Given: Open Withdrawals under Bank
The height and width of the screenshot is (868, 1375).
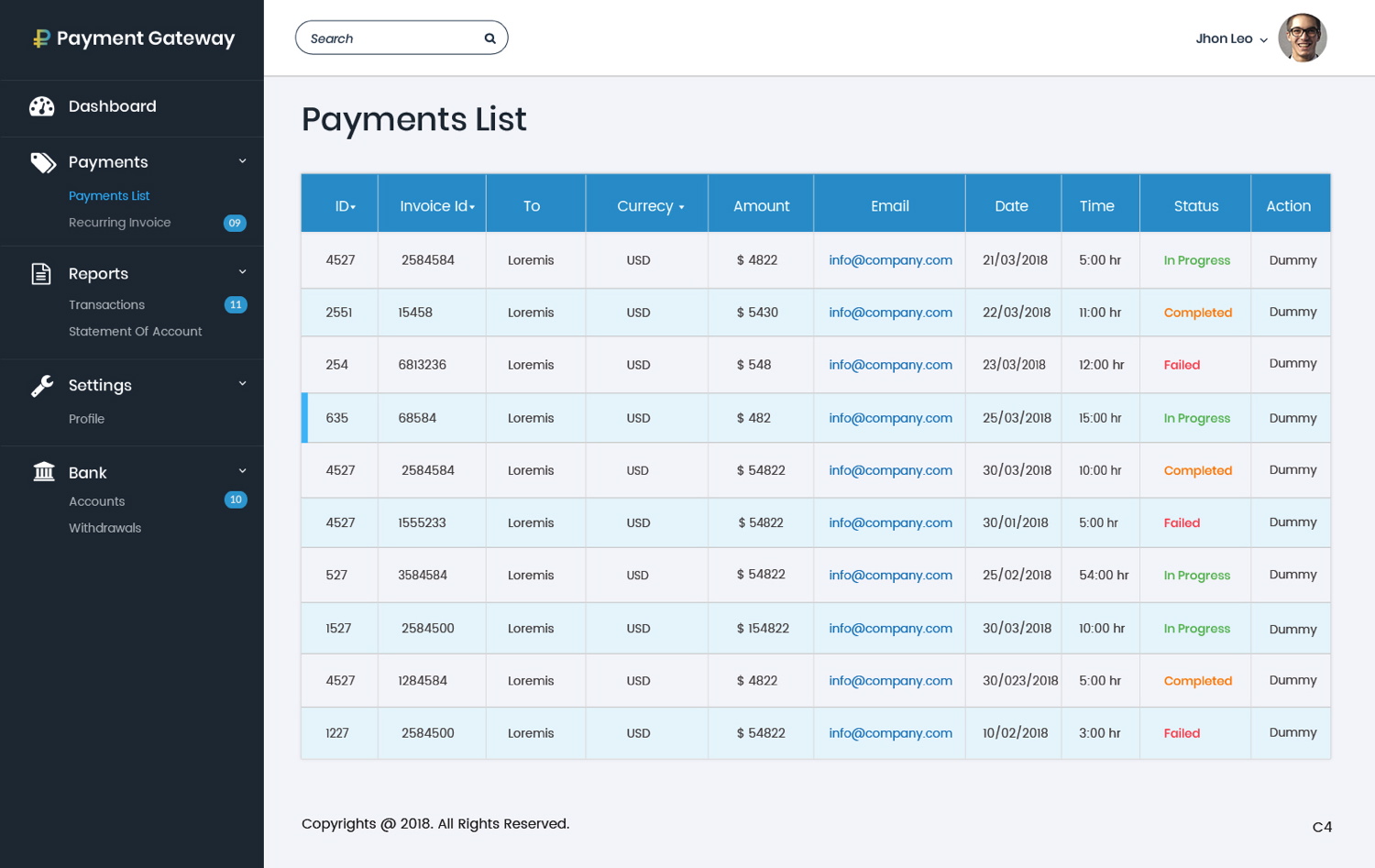Looking at the screenshot, I should click(x=104, y=528).
